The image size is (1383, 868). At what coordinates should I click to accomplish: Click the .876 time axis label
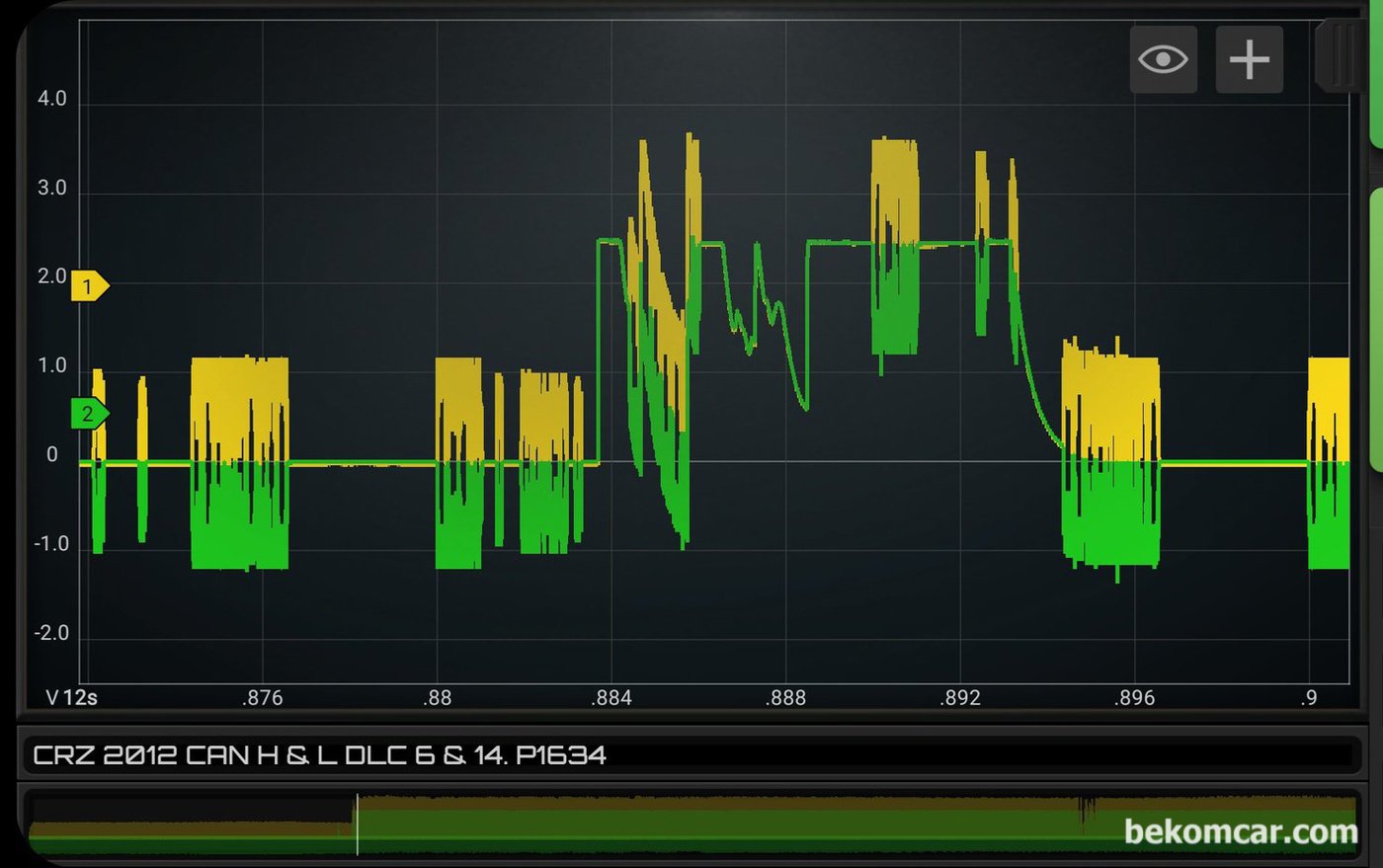(x=262, y=698)
